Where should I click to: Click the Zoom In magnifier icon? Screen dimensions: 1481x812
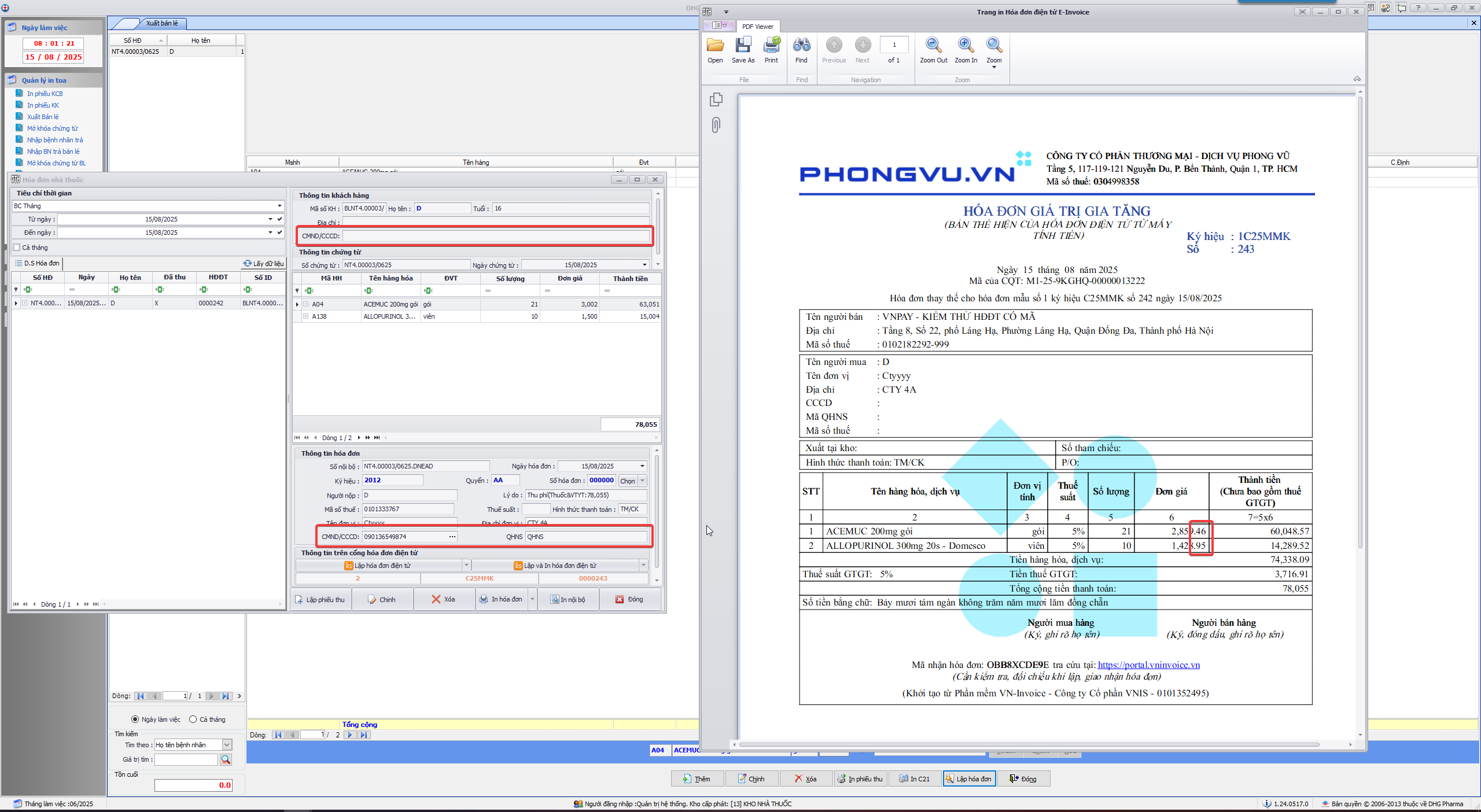pyautogui.click(x=966, y=45)
